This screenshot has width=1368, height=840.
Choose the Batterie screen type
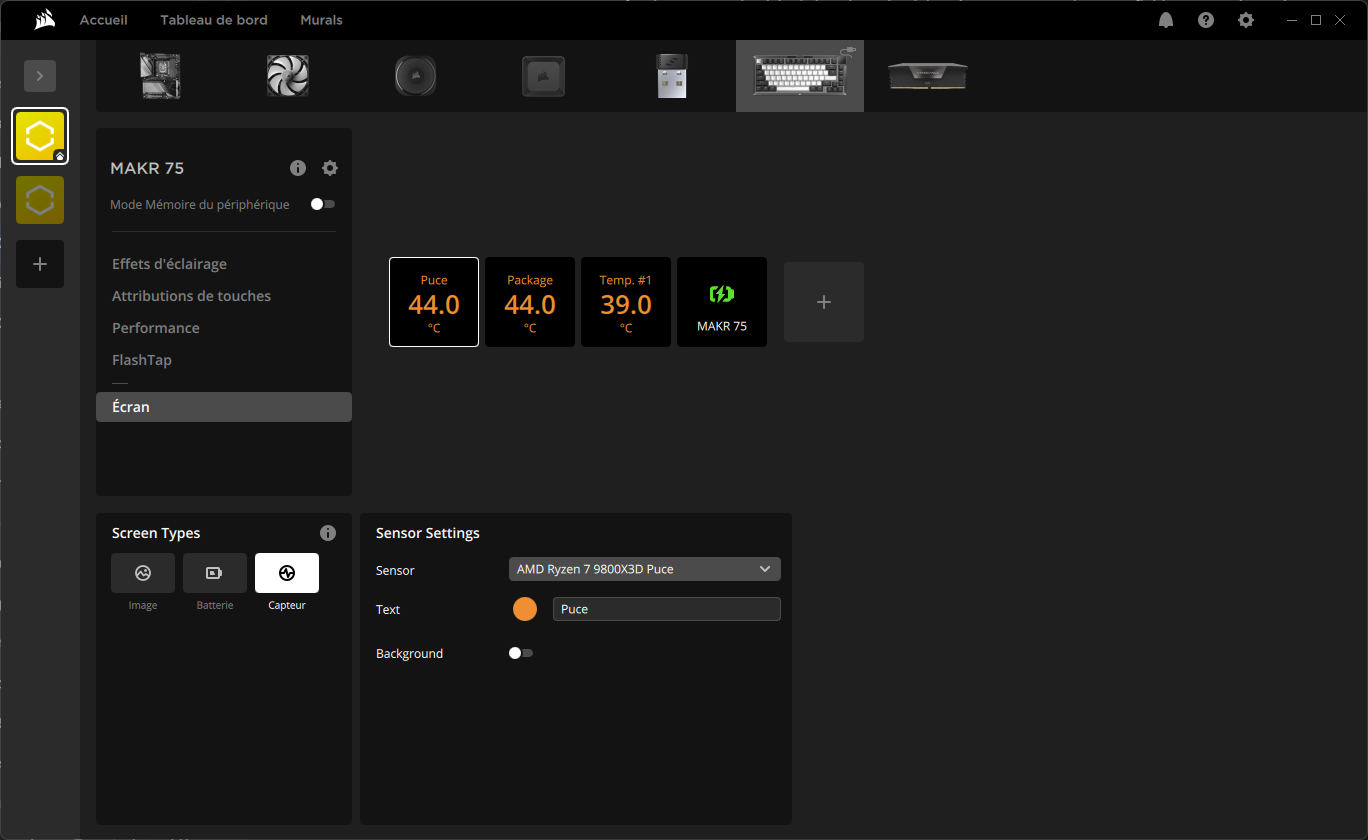215,573
